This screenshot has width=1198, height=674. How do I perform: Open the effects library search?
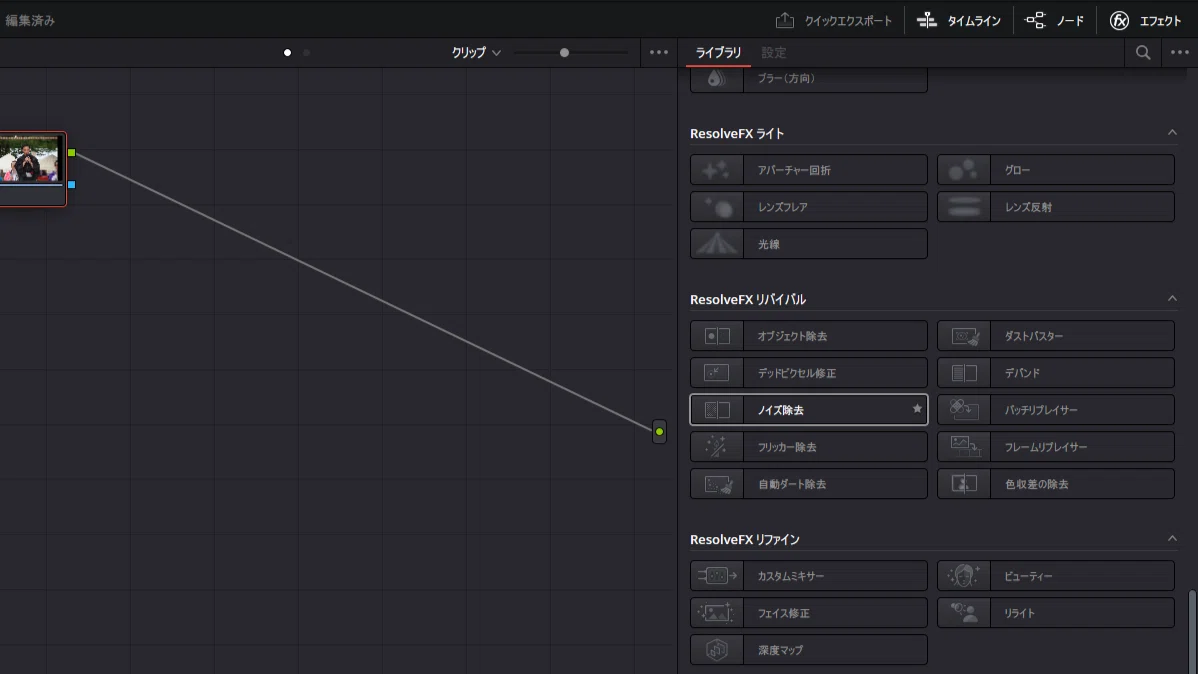click(x=1143, y=53)
